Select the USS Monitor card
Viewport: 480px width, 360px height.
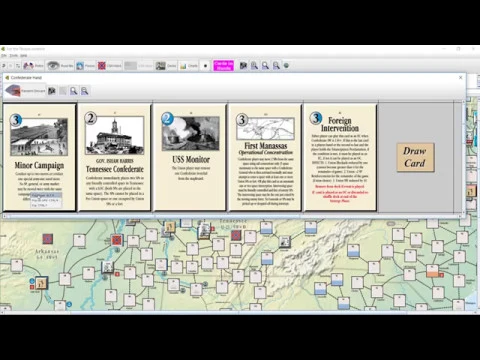click(x=190, y=157)
